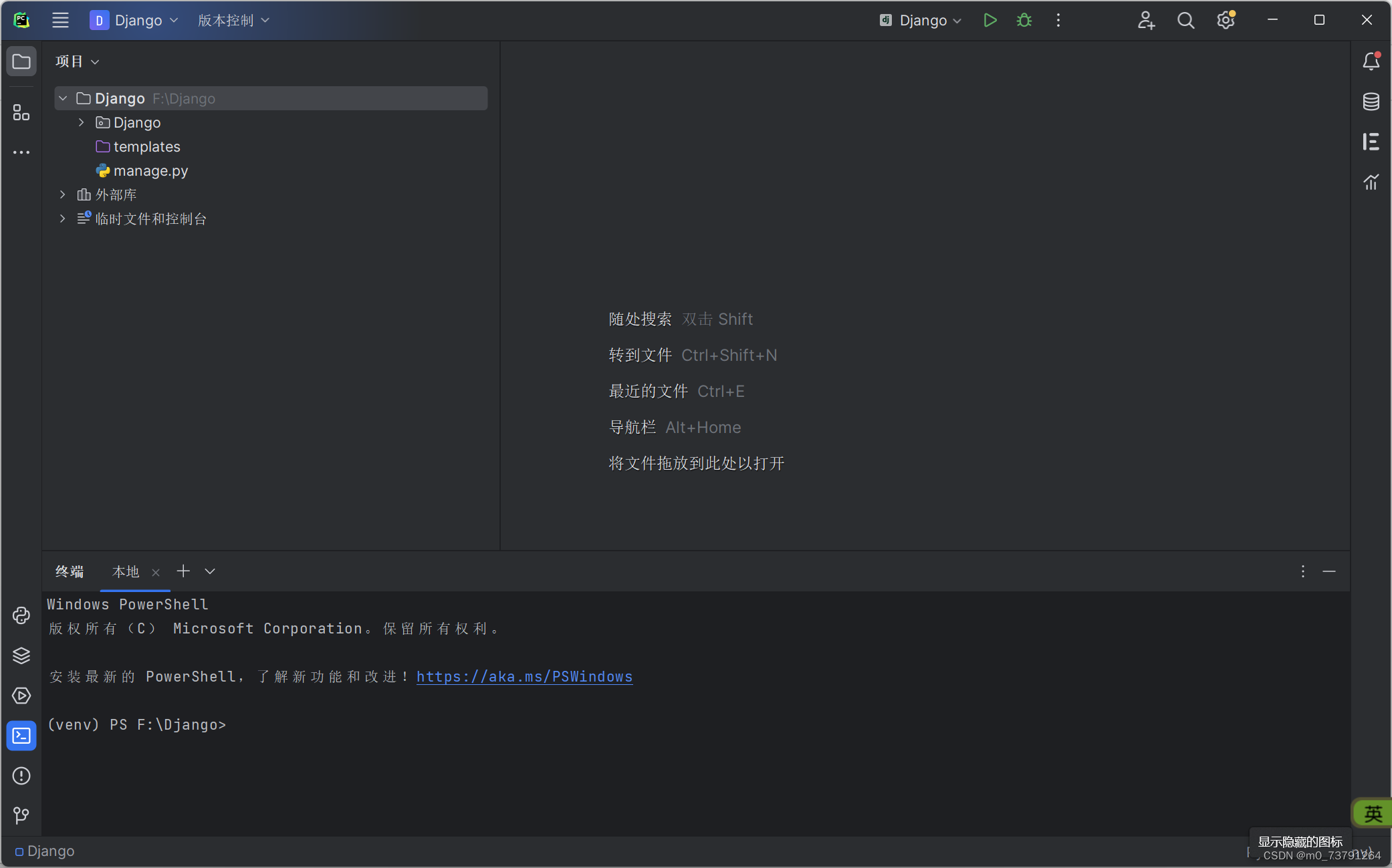Expand the 外部库 tree node
This screenshot has height=868, width=1392.
(62, 194)
